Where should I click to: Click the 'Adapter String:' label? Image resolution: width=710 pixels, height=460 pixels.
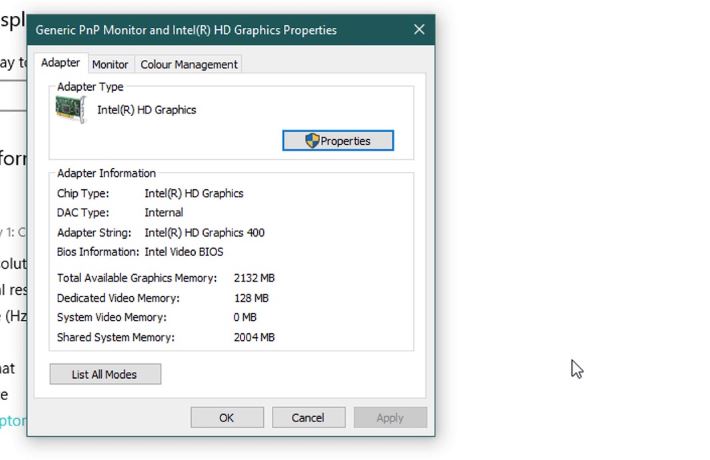94,233
